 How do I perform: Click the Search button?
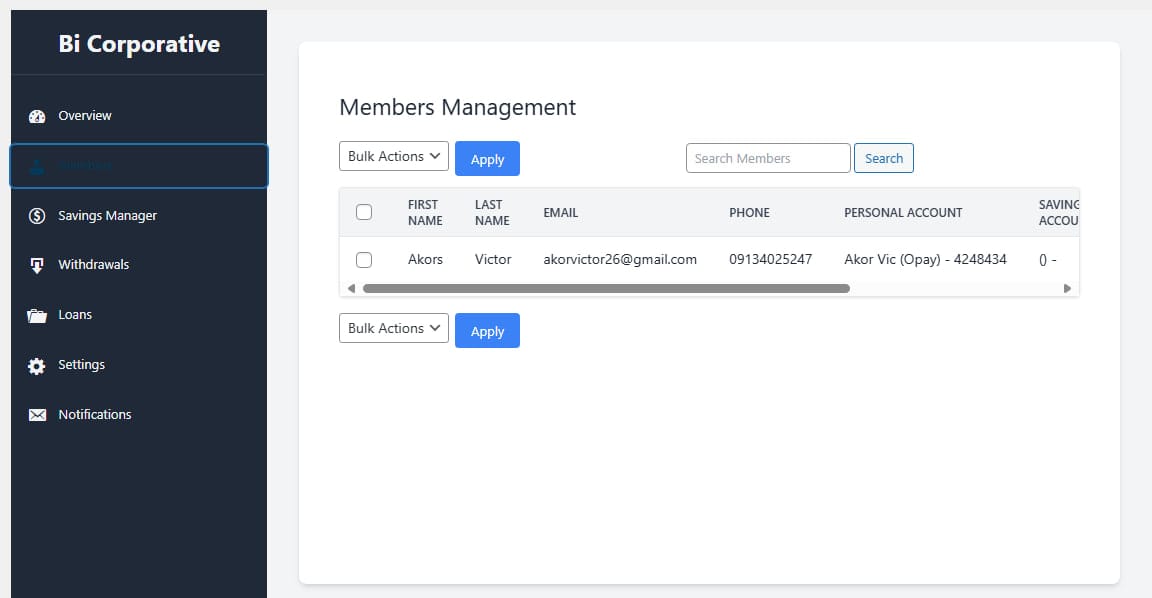click(x=883, y=158)
